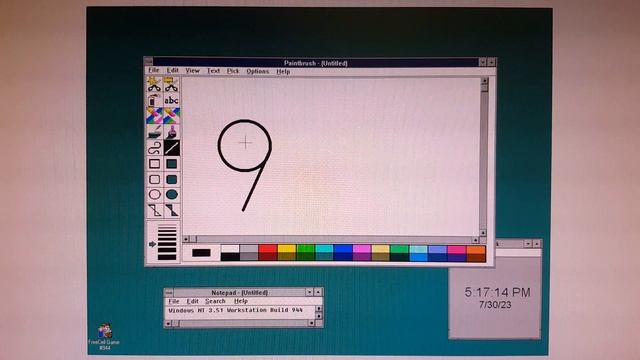Choose the Brush tool
Image resolution: width=640 pixels, height=360 pixels.
tap(171, 132)
